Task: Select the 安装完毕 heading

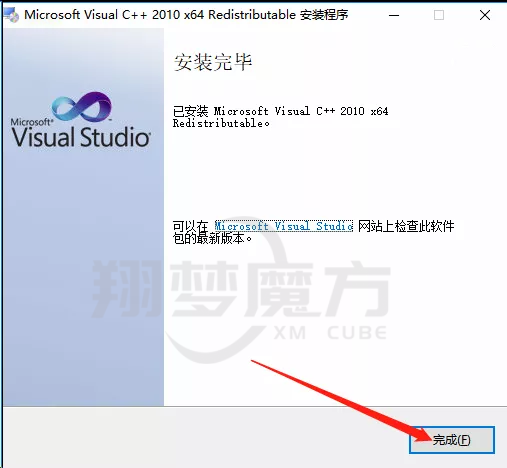Action: pos(213,62)
